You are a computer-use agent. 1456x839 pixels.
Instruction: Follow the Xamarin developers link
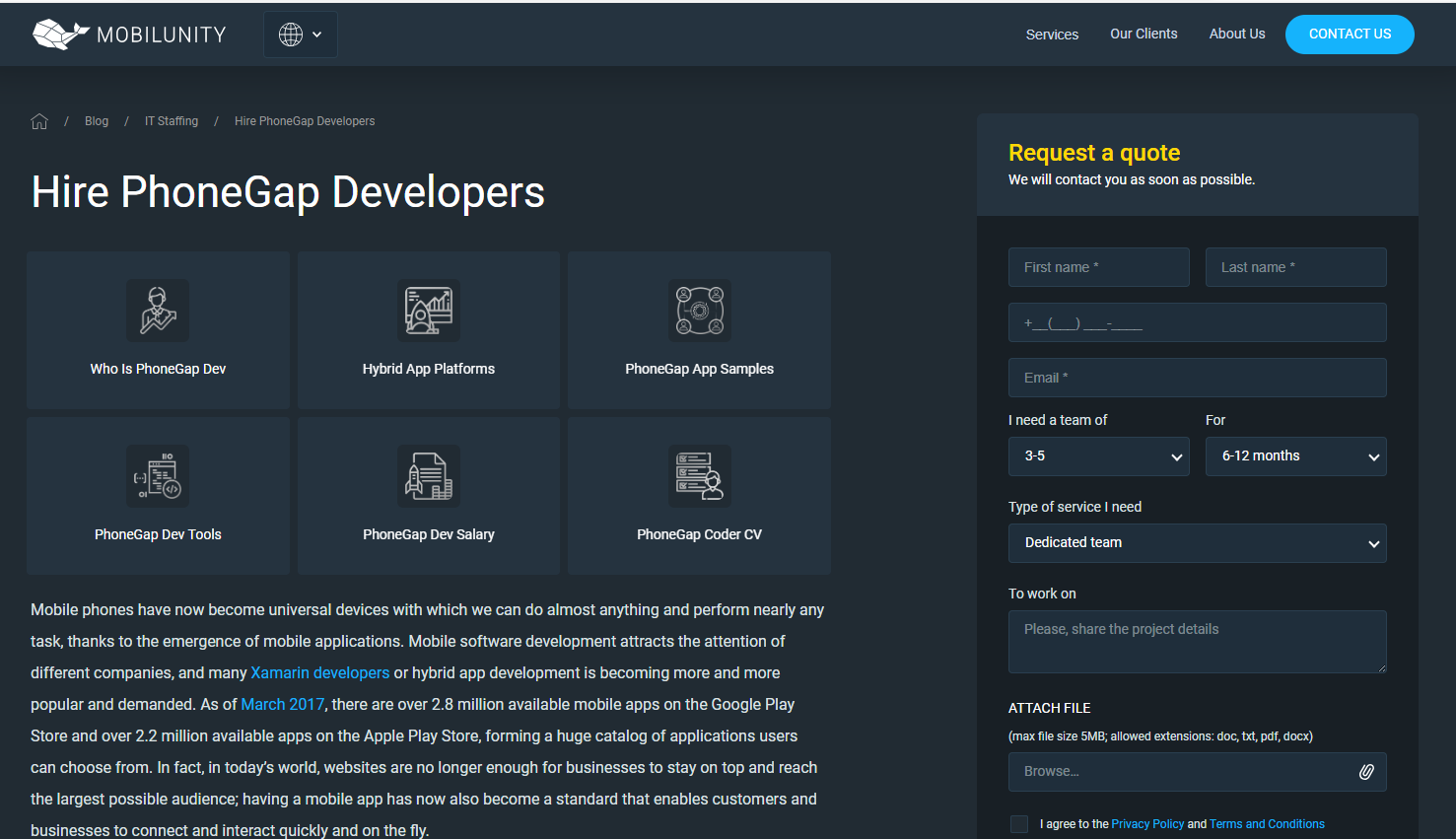pyautogui.click(x=319, y=672)
